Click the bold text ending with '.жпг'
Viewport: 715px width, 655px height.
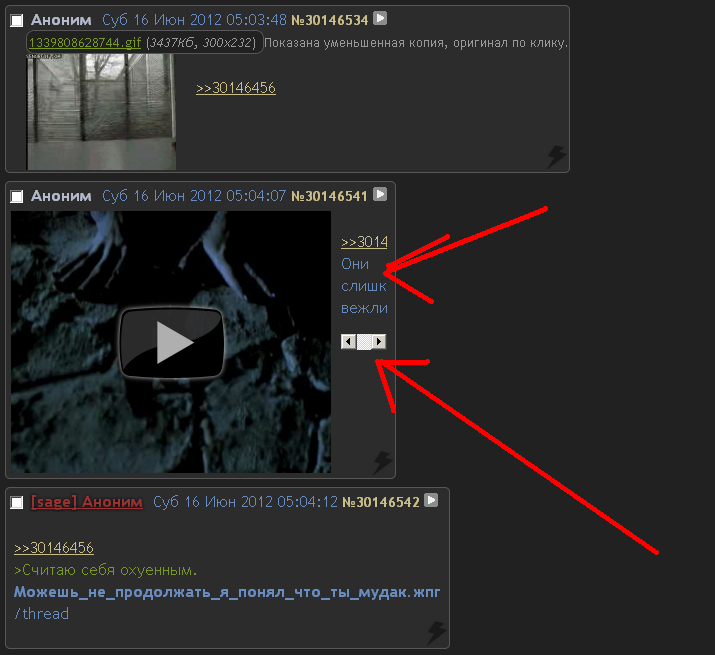pyautogui.click(x=227, y=592)
